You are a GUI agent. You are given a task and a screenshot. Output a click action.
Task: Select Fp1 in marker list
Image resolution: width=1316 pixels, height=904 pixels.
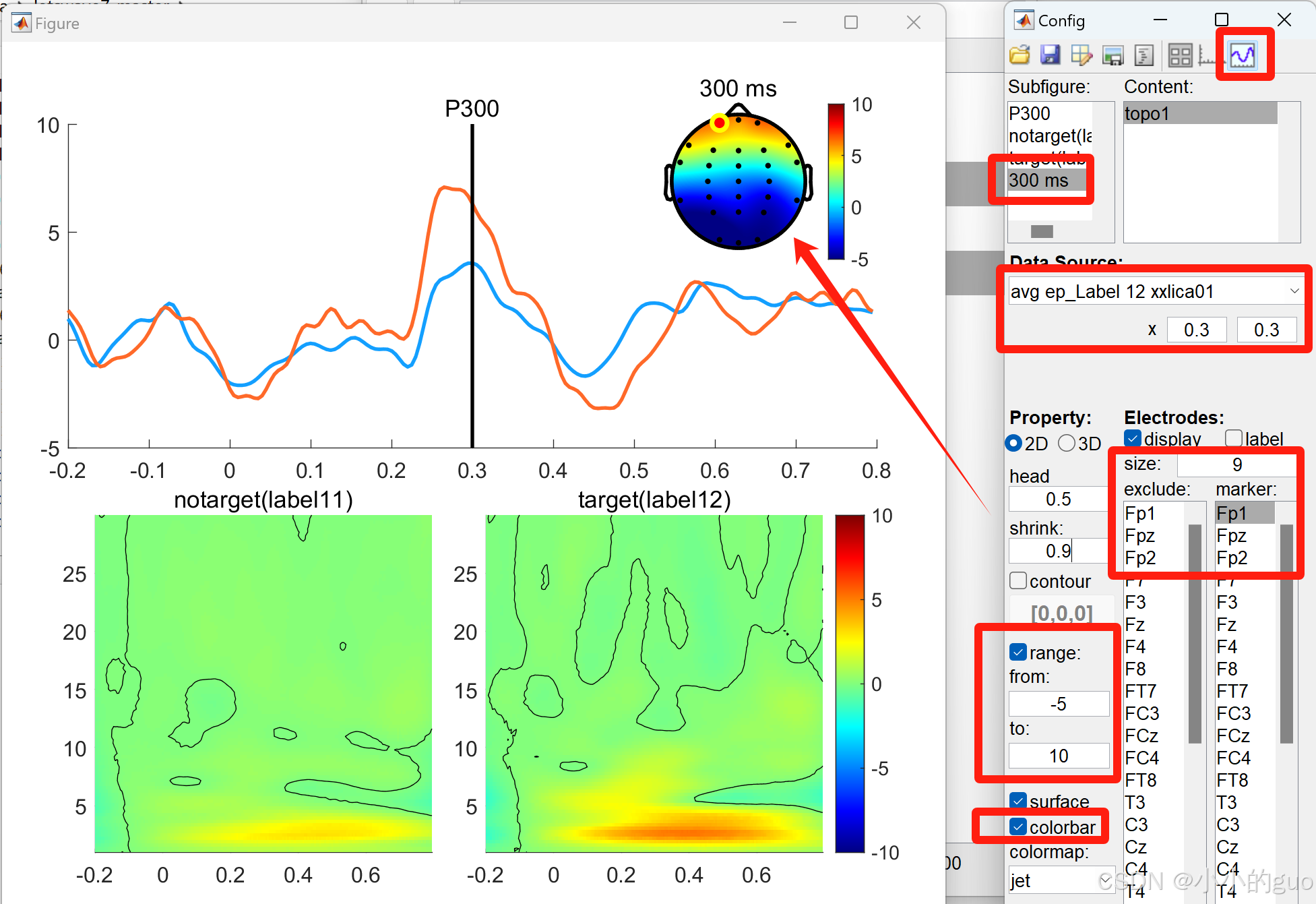tap(1245, 513)
